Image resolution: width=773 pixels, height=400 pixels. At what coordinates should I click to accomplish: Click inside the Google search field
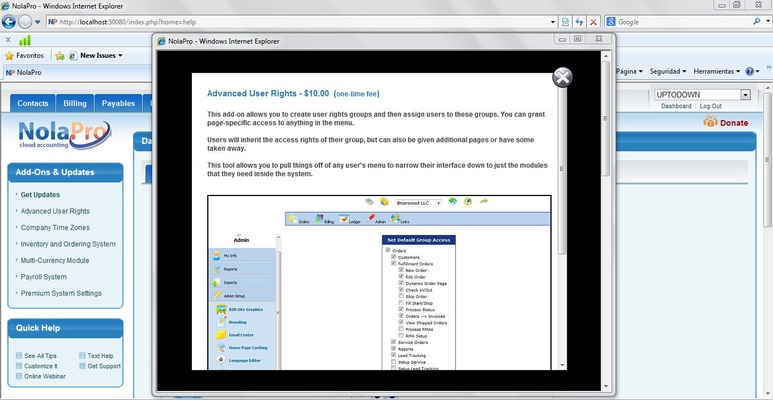(683, 22)
